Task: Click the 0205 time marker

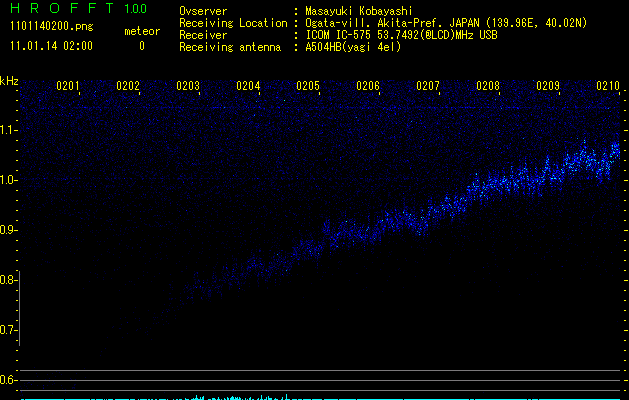Action: click(308, 86)
